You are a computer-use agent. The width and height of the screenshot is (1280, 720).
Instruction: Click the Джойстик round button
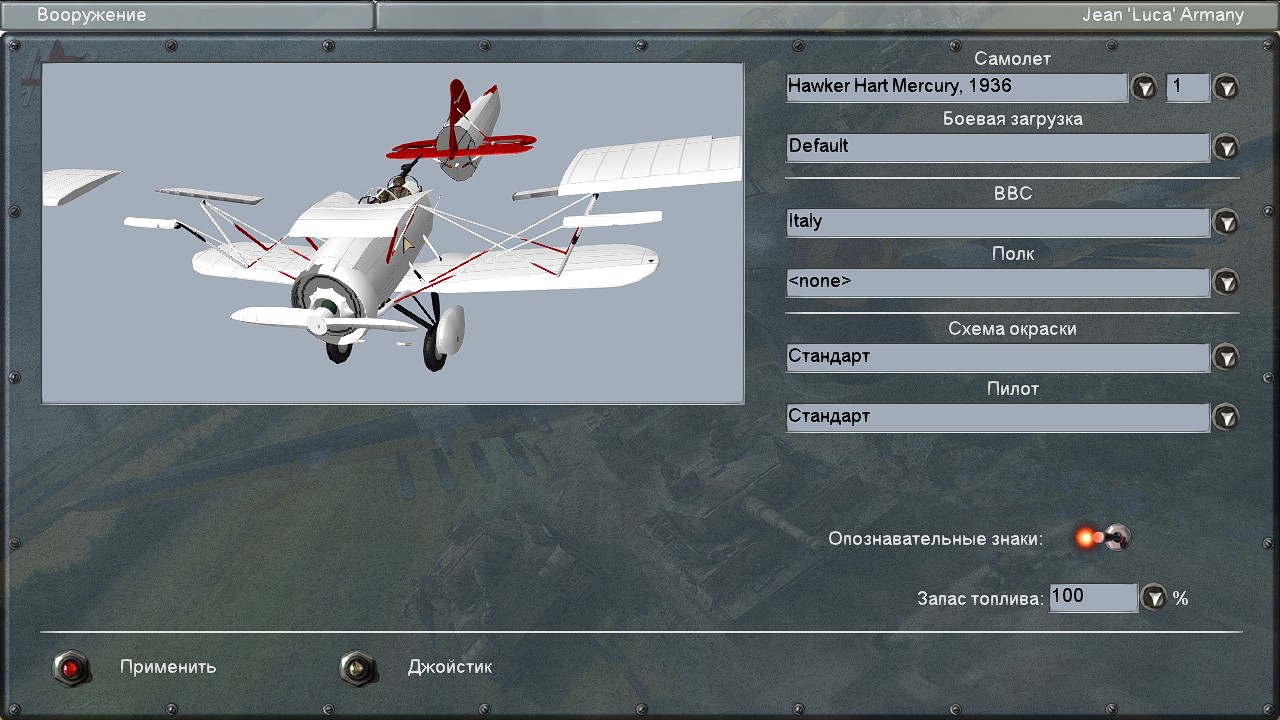(x=358, y=667)
